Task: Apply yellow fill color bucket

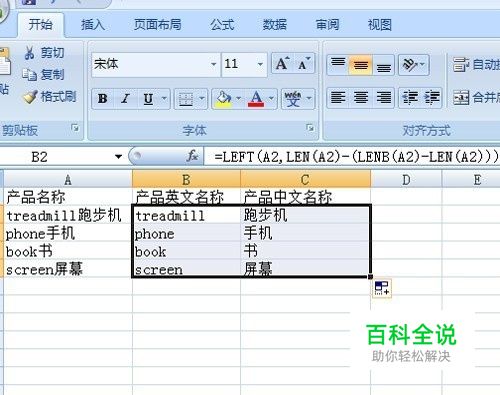Action: click(223, 99)
